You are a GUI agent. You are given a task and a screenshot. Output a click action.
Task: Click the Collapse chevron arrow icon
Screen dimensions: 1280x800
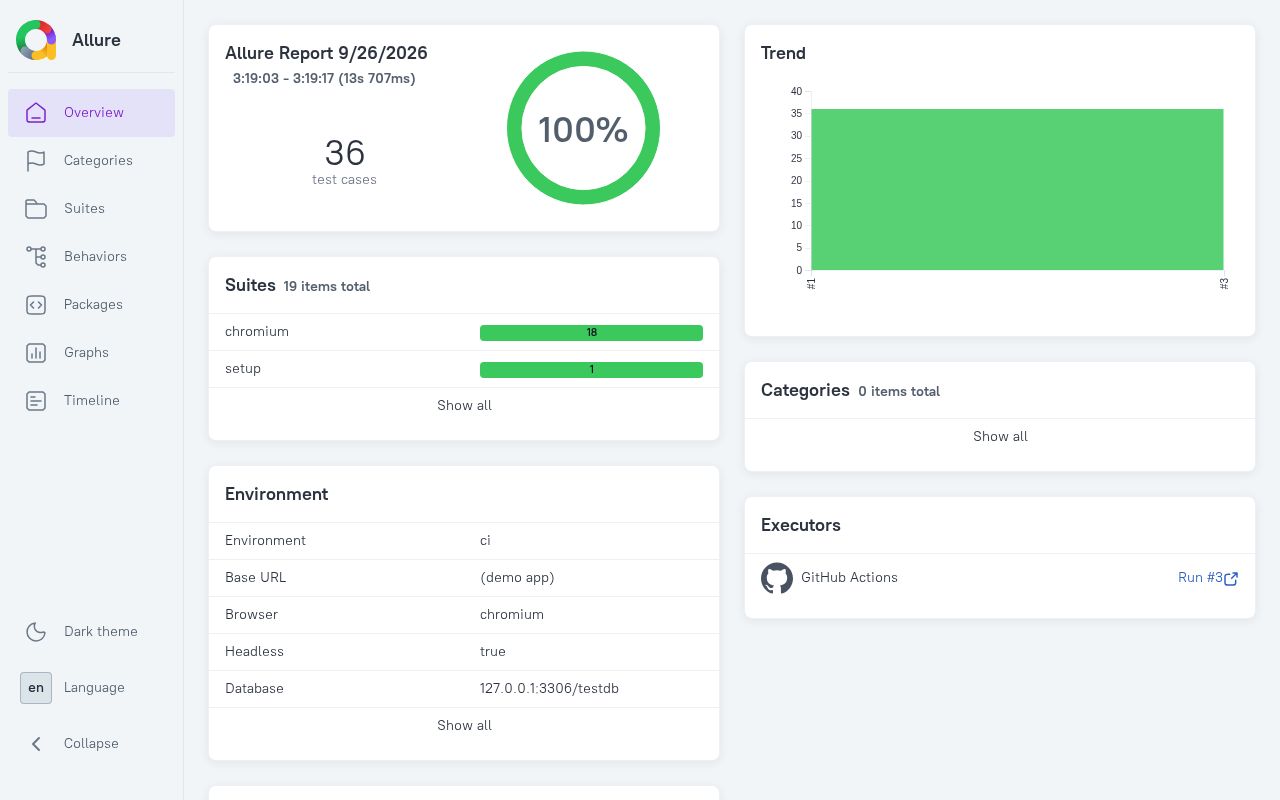pos(36,744)
